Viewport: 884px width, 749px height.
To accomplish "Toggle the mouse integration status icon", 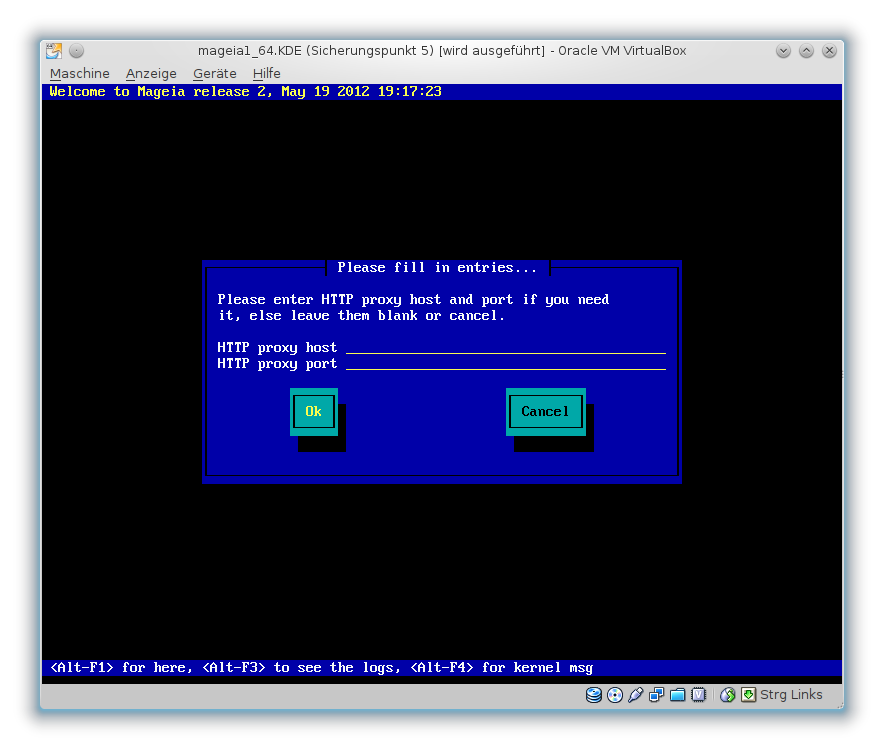I will point(728,695).
